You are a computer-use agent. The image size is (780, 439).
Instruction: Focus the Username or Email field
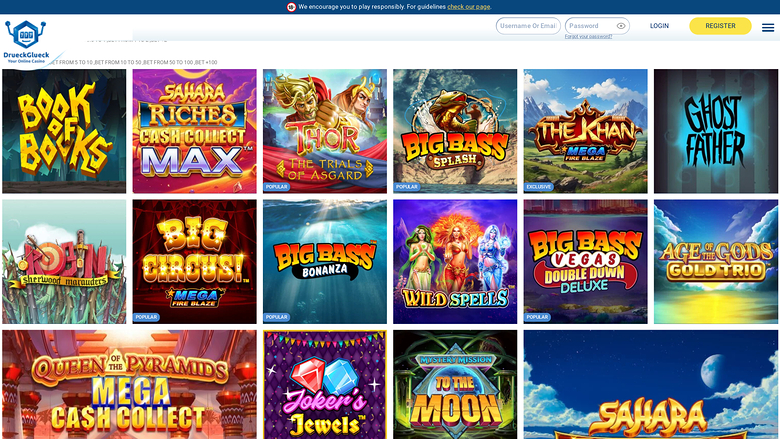point(528,26)
